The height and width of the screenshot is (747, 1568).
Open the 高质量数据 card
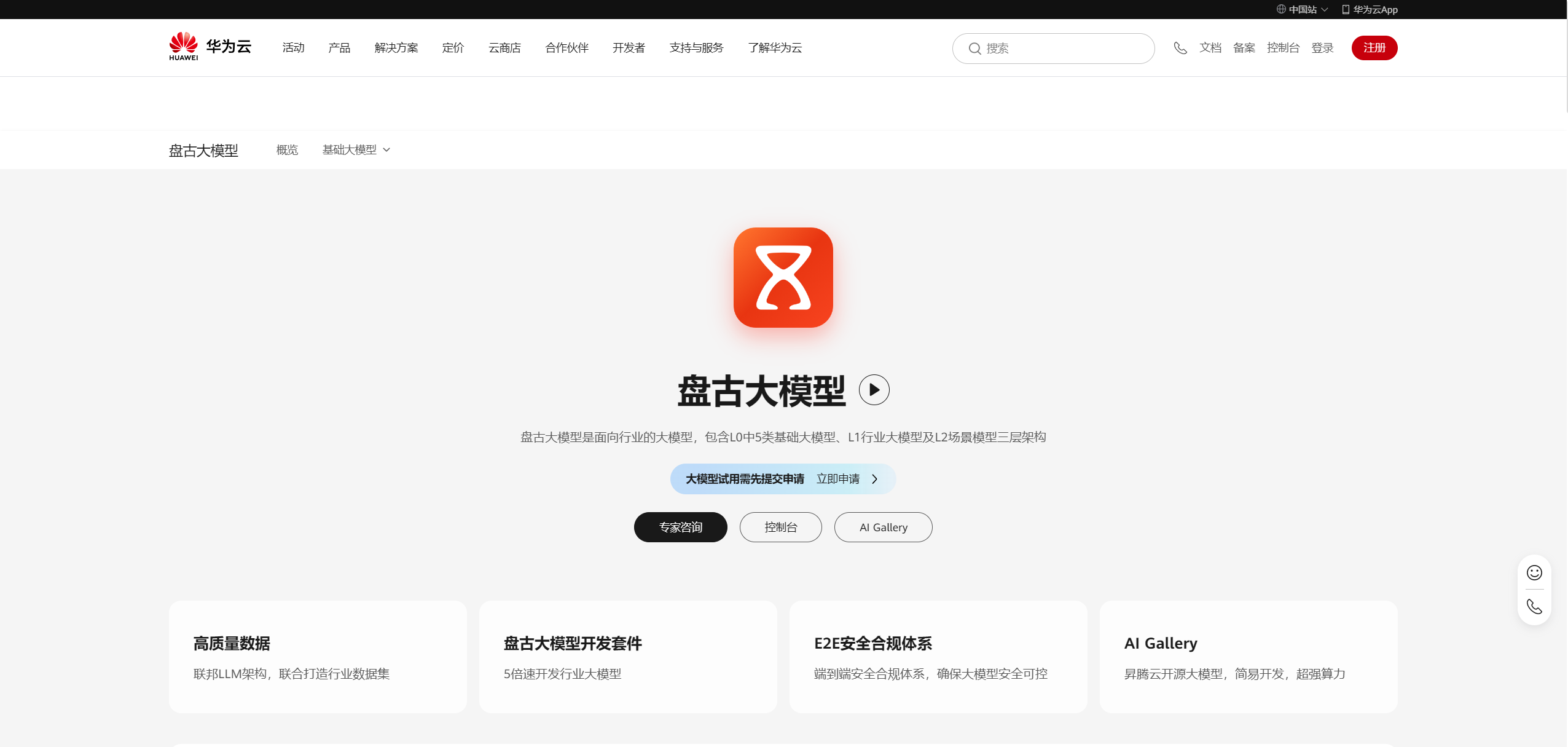coord(318,657)
